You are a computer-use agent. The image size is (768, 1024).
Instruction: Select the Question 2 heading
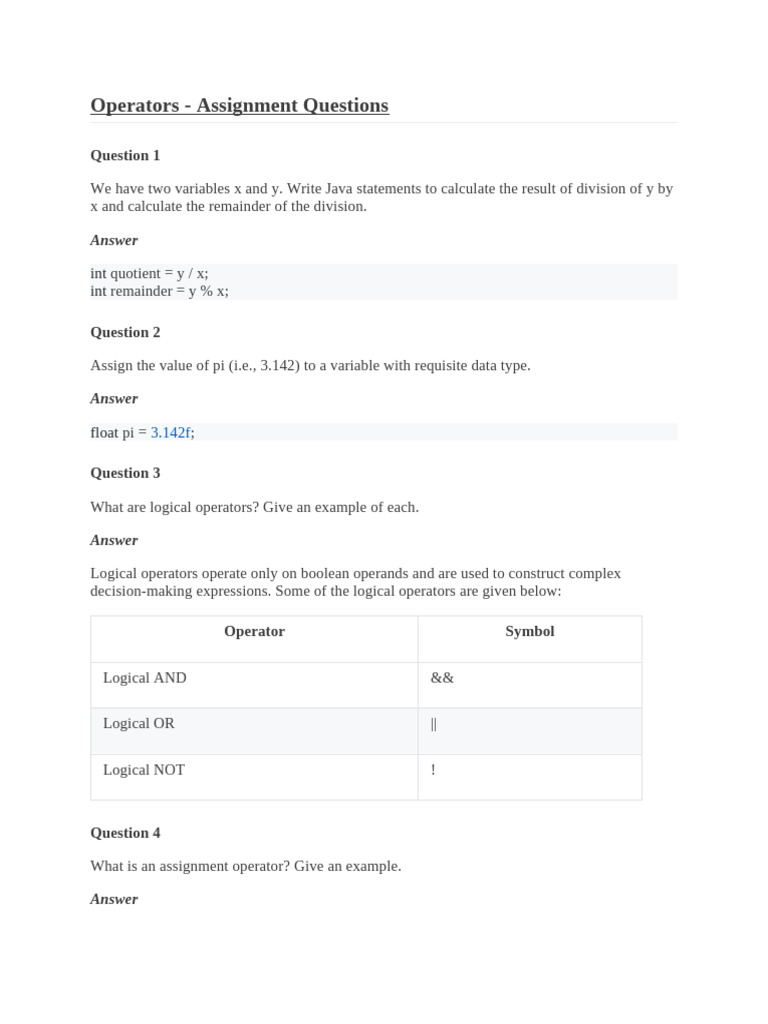125,332
